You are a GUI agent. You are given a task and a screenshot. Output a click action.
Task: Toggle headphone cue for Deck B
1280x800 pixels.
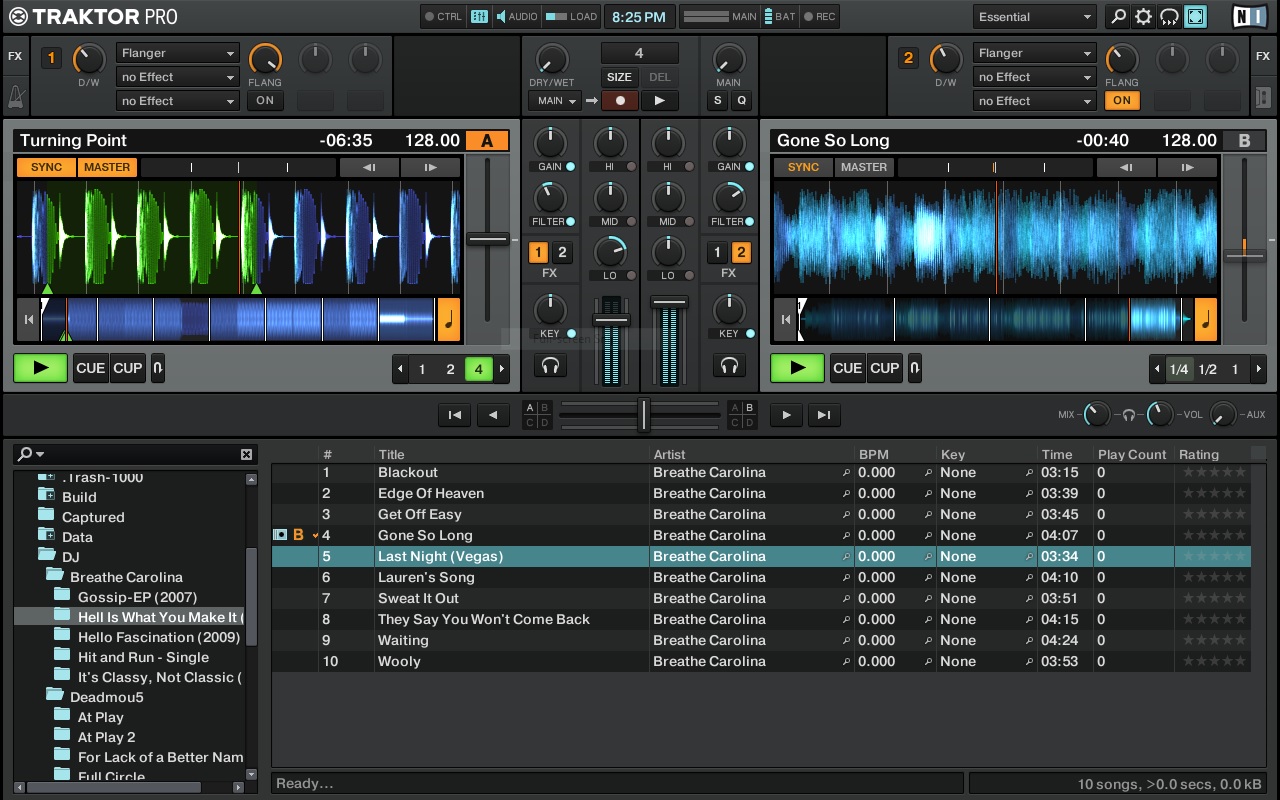point(730,366)
